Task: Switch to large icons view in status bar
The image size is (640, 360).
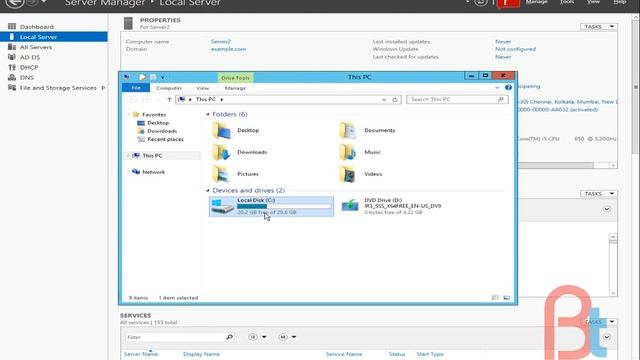Action: 507,298
